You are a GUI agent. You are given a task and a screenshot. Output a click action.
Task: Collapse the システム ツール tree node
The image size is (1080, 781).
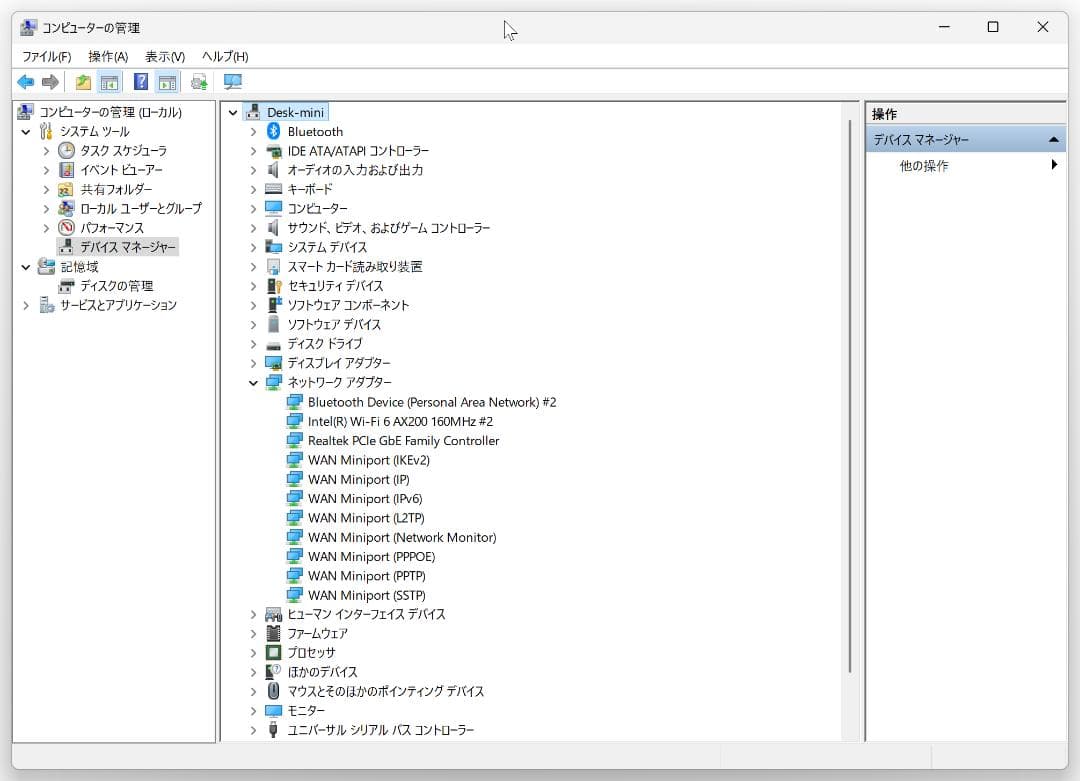tap(26, 132)
